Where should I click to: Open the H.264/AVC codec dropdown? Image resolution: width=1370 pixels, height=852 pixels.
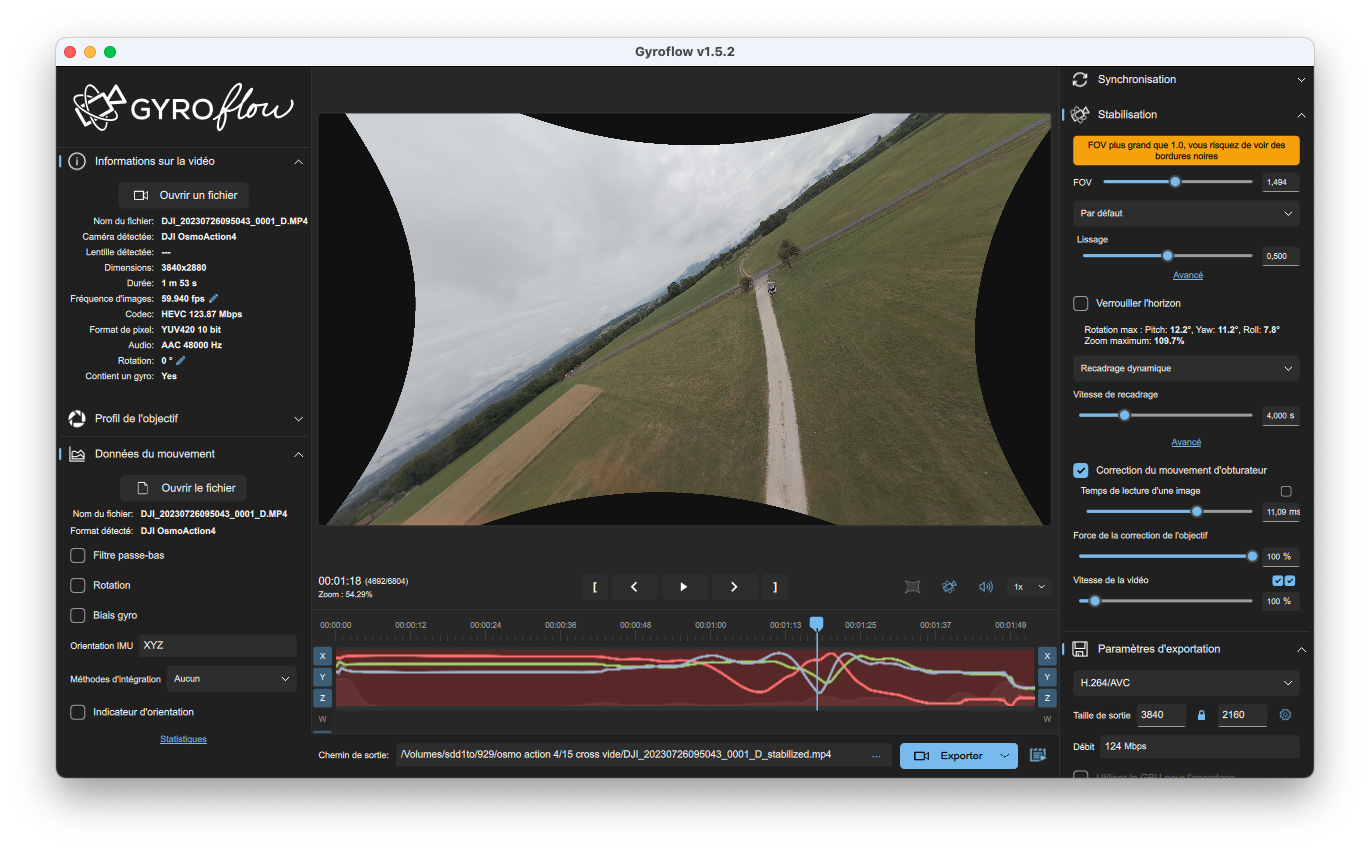(1186, 683)
